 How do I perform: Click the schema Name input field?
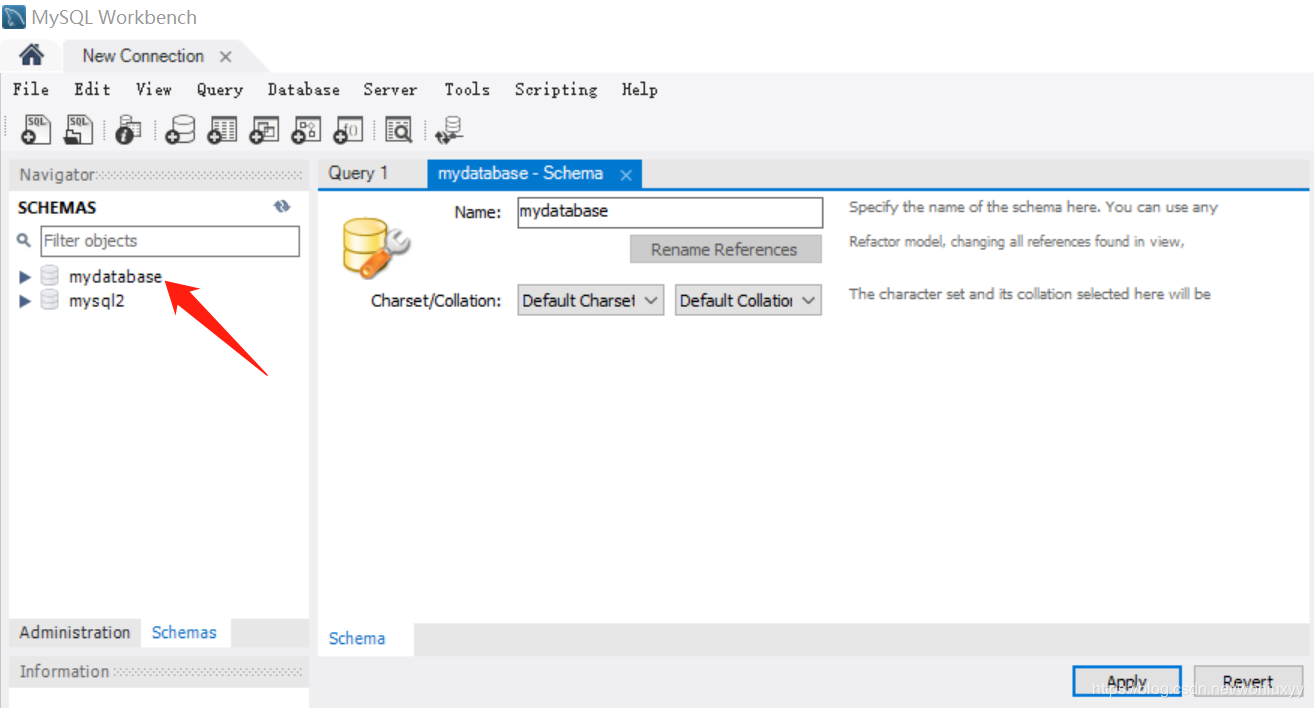click(x=670, y=212)
